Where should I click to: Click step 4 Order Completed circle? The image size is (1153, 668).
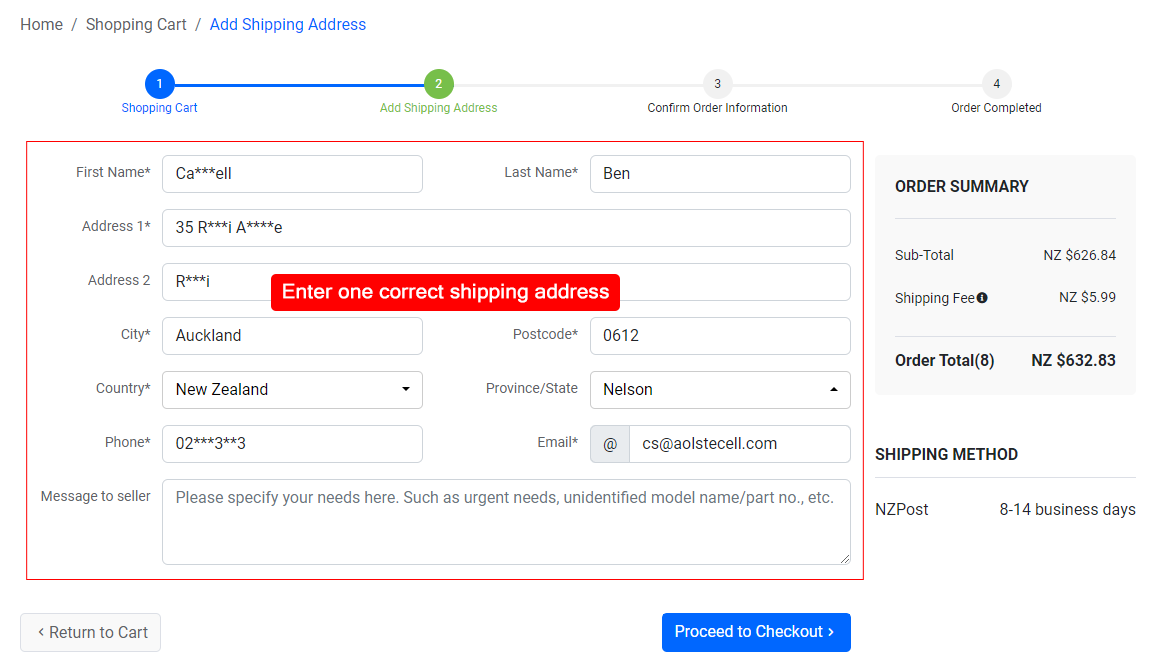996,84
